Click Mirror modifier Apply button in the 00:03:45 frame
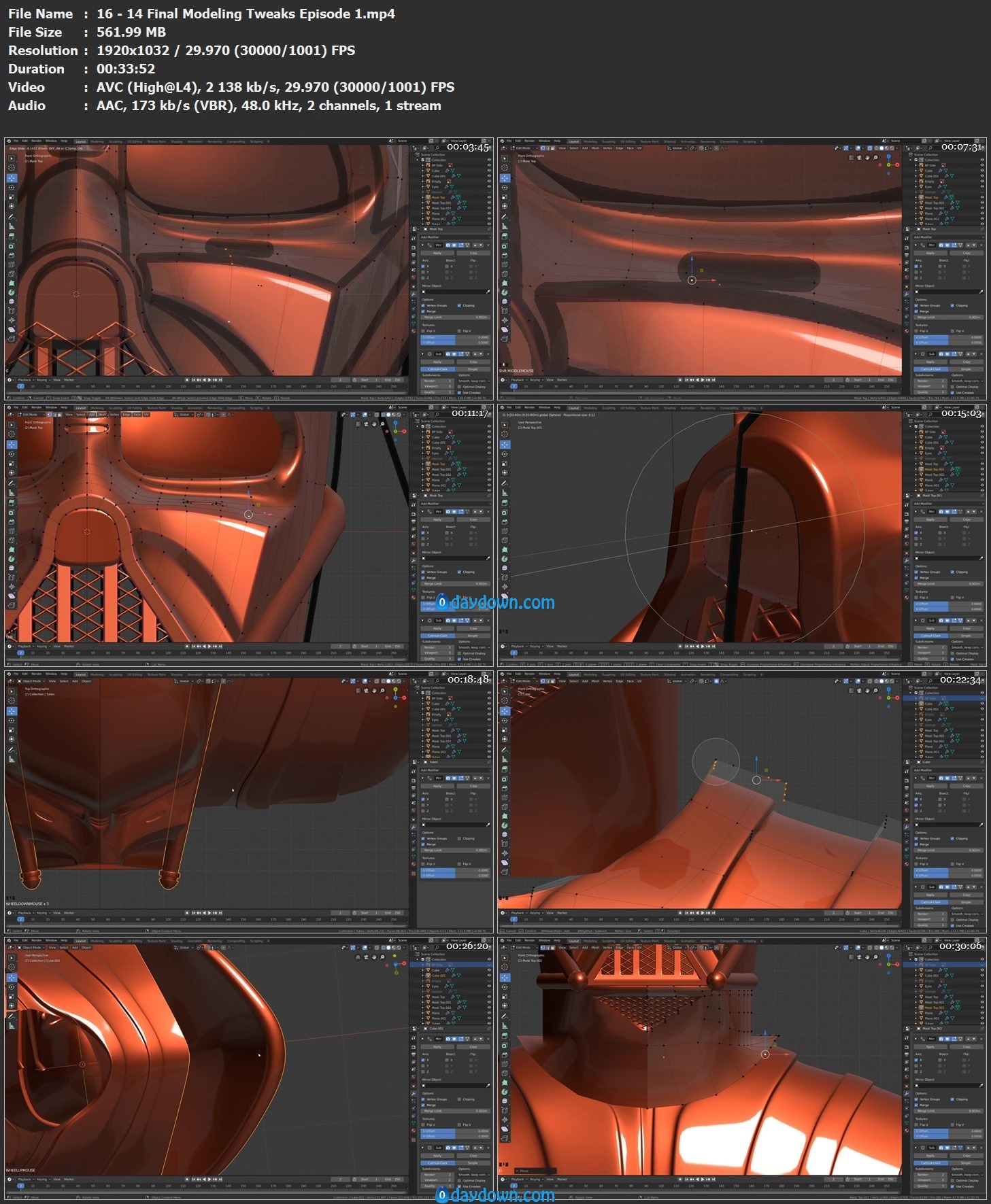991x1204 pixels. pyautogui.click(x=437, y=253)
